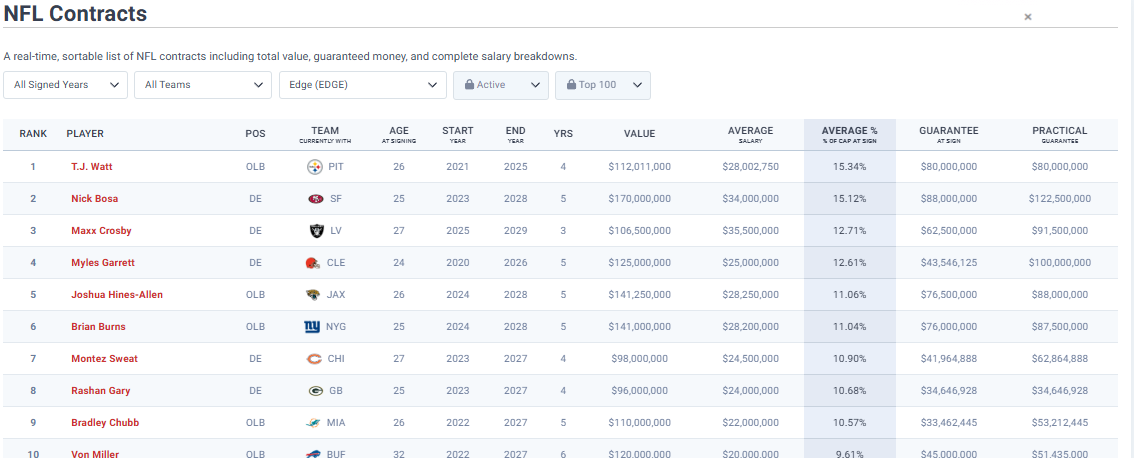Sort by VALUE column header
Screen dimensions: 1134x458
point(640,134)
